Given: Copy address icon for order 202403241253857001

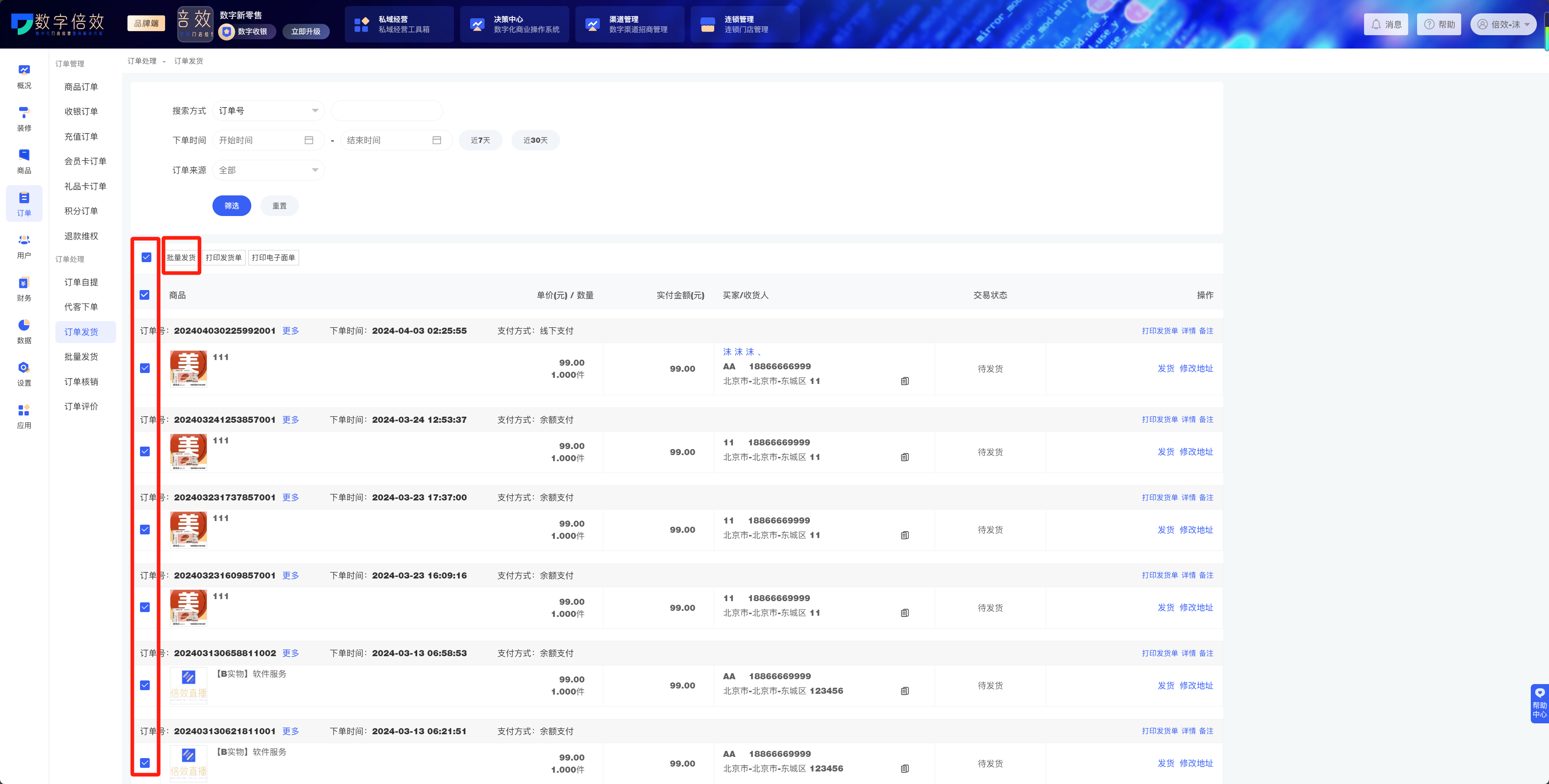Looking at the screenshot, I should pos(904,458).
